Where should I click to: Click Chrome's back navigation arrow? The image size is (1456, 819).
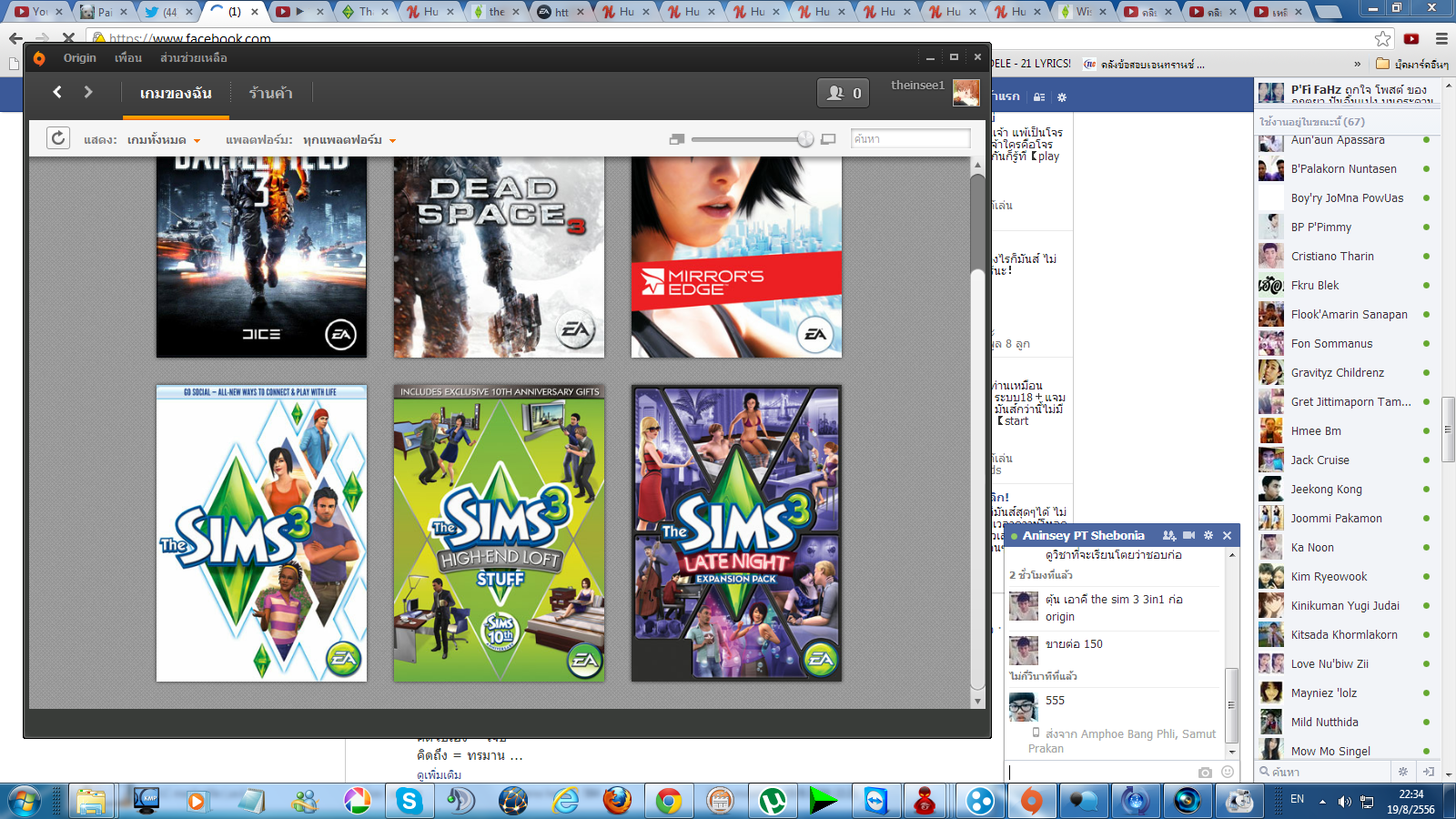15,38
